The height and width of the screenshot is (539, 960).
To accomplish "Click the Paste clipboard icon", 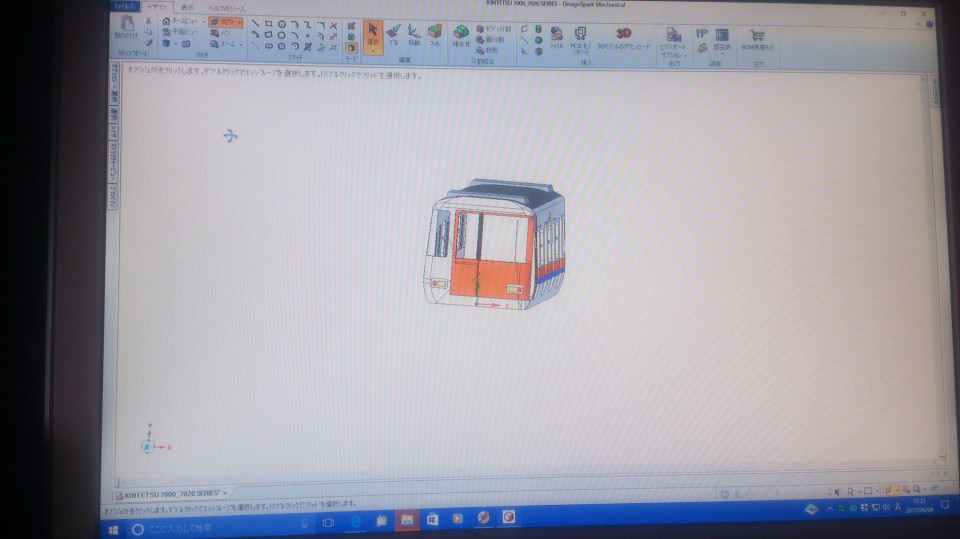I will 127,24.
